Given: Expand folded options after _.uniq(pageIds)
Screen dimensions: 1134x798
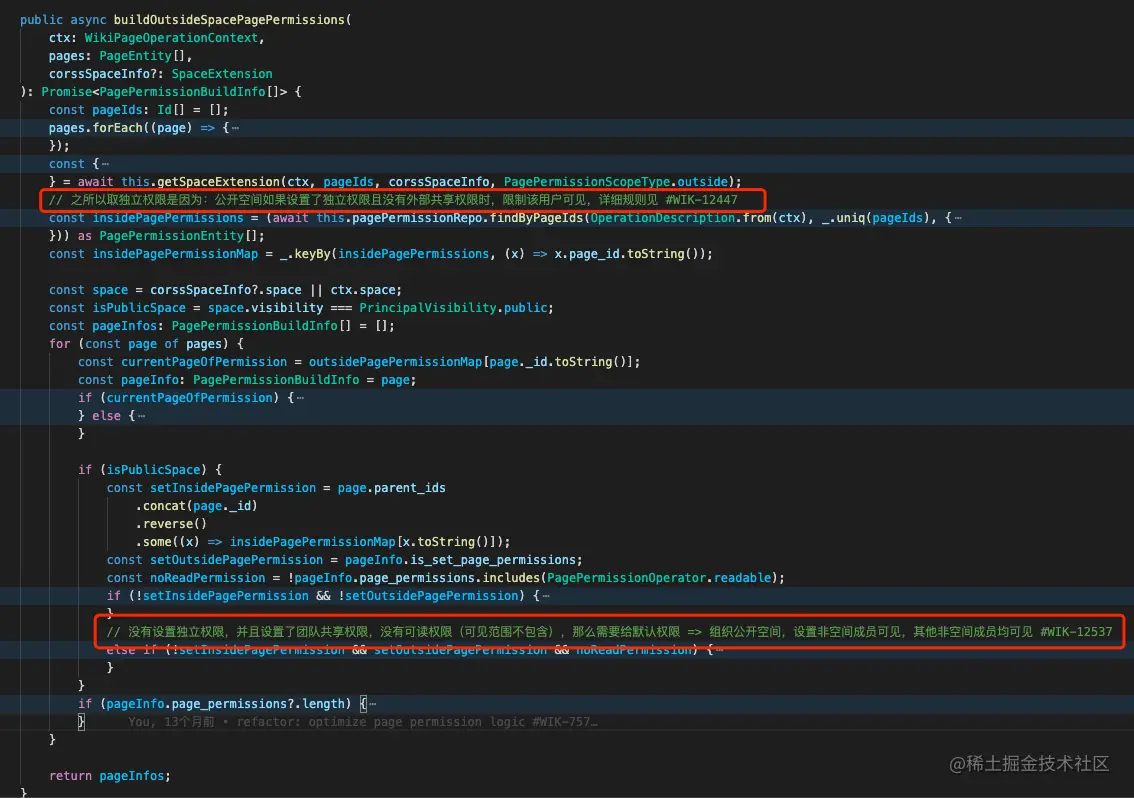Looking at the screenshot, I should pos(958,218).
